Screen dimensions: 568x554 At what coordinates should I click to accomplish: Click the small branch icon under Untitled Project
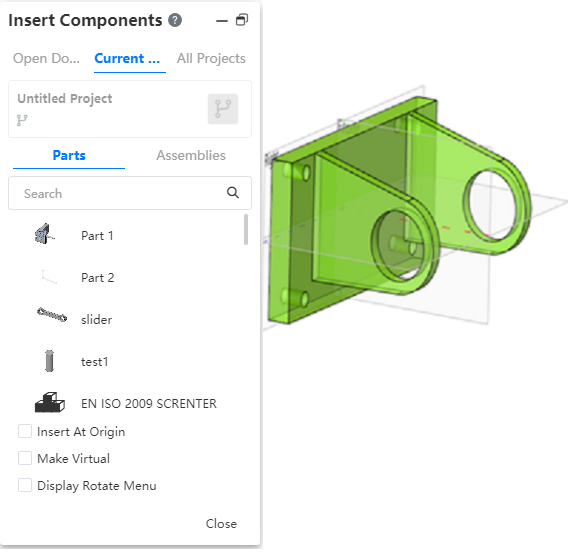click(22, 120)
